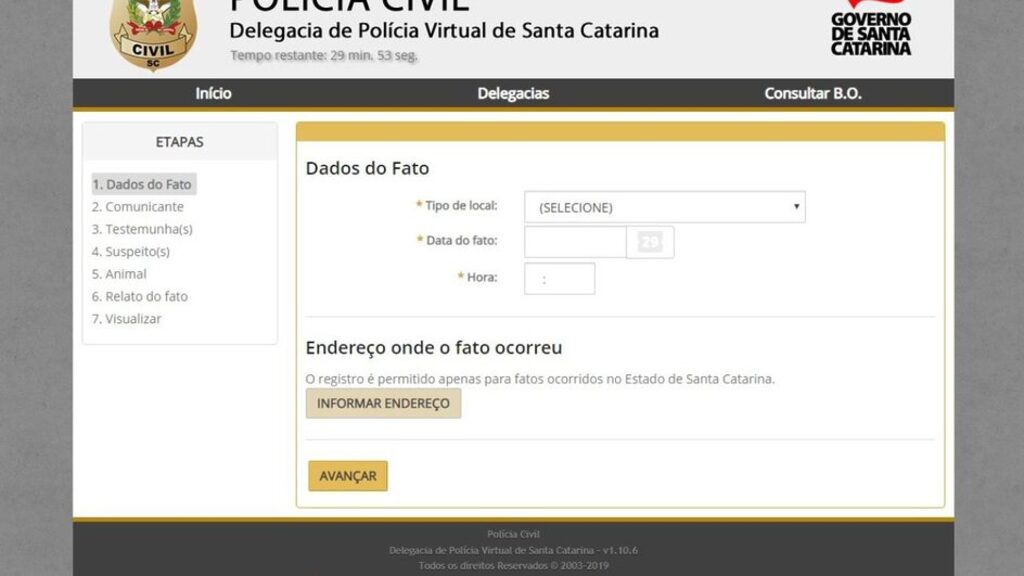Jump to step 4. Suspeito(s)
The width and height of the screenshot is (1024, 576).
tap(131, 252)
